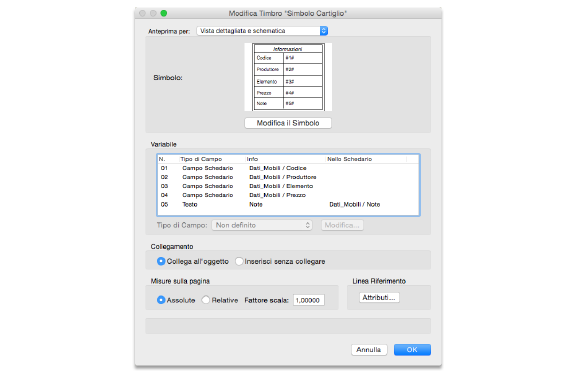The width and height of the screenshot is (563, 376).
Task: Confirm with the OK button
Action: click(x=412, y=350)
